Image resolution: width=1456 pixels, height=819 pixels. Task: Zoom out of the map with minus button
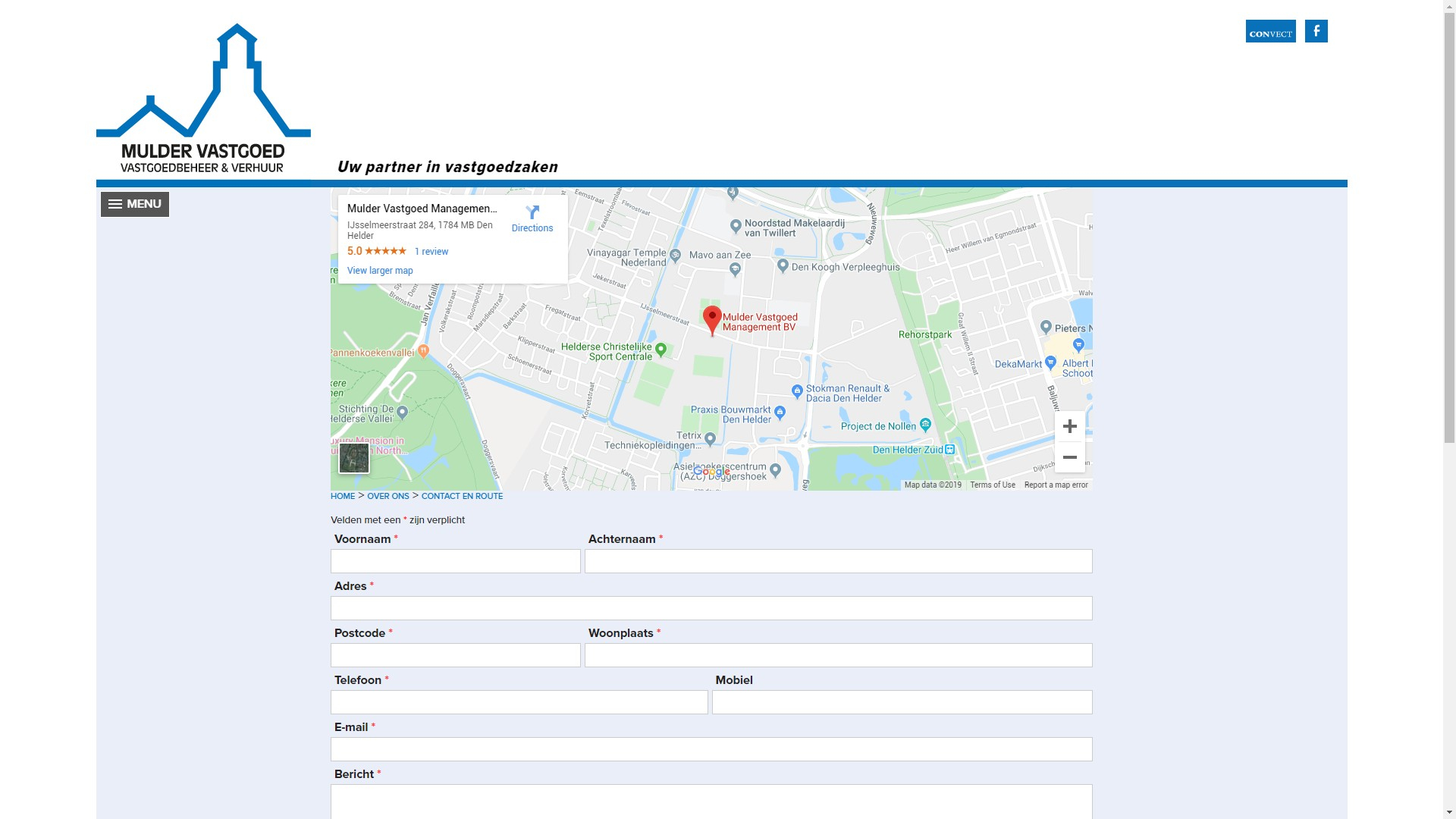click(x=1069, y=457)
